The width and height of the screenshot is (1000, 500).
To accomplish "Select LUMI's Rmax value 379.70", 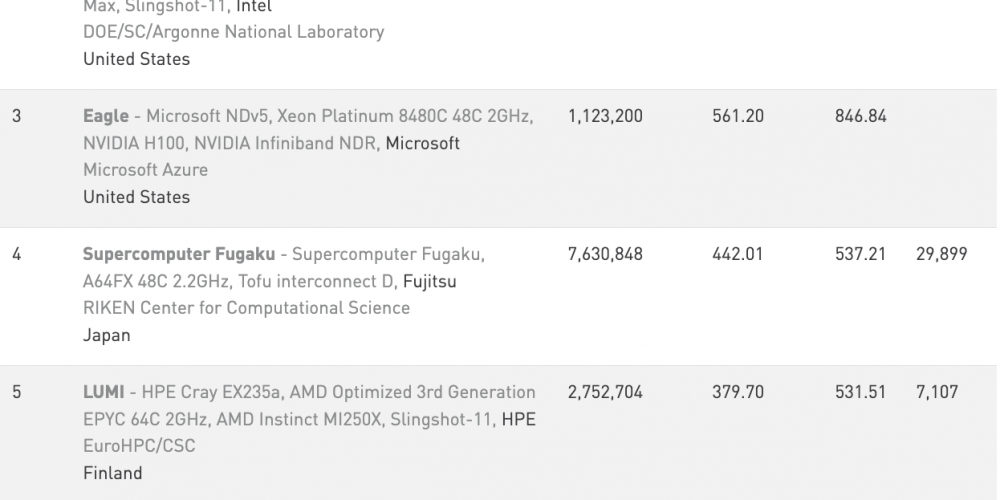I will [738, 392].
